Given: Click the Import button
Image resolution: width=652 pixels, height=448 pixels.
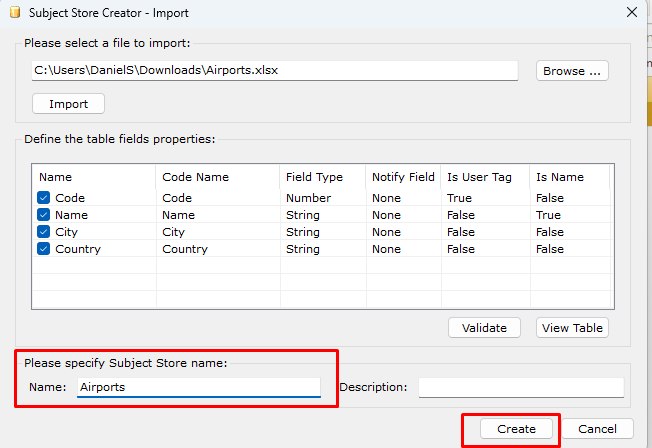Looking at the screenshot, I should 68,104.
